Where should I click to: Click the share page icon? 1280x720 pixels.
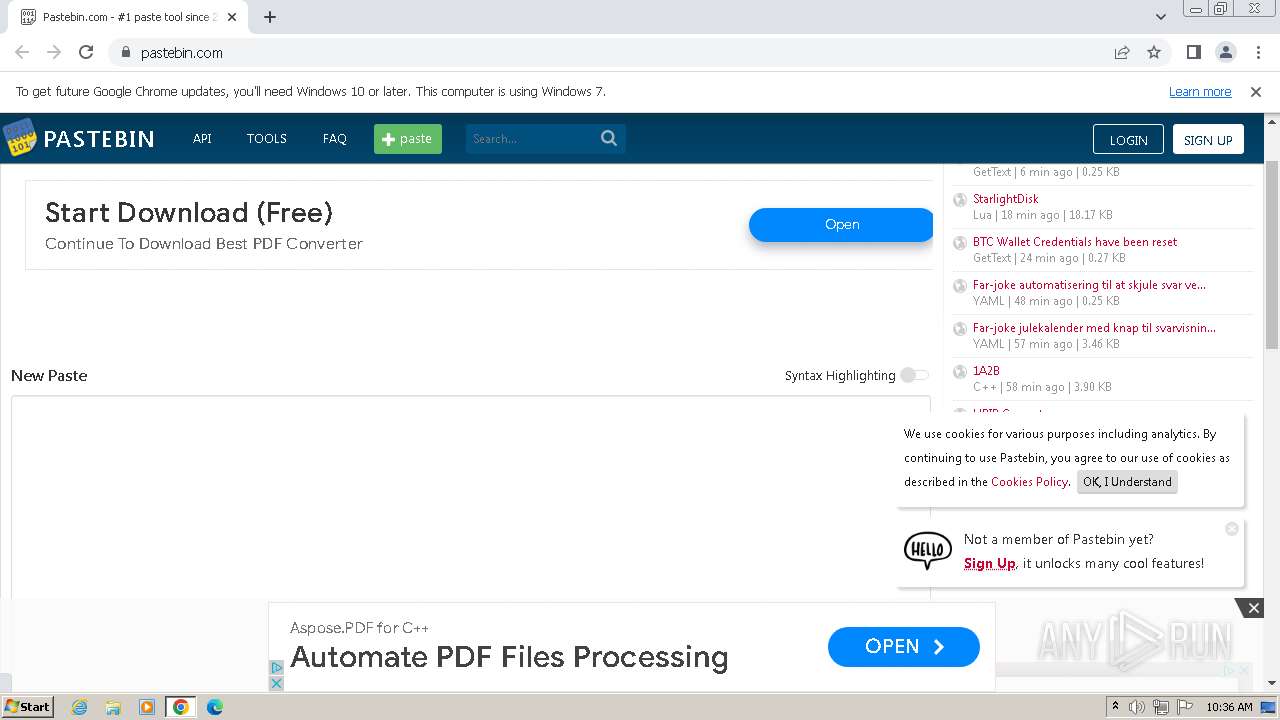click(1122, 53)
